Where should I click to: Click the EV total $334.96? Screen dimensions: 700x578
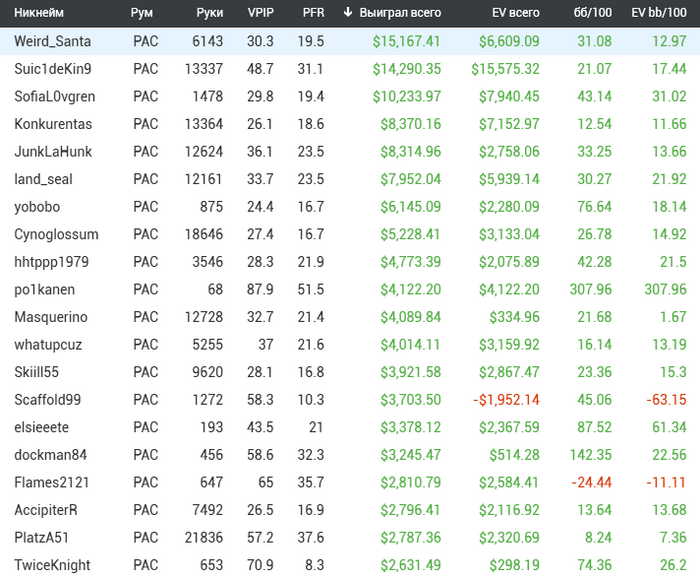point(514,317)
